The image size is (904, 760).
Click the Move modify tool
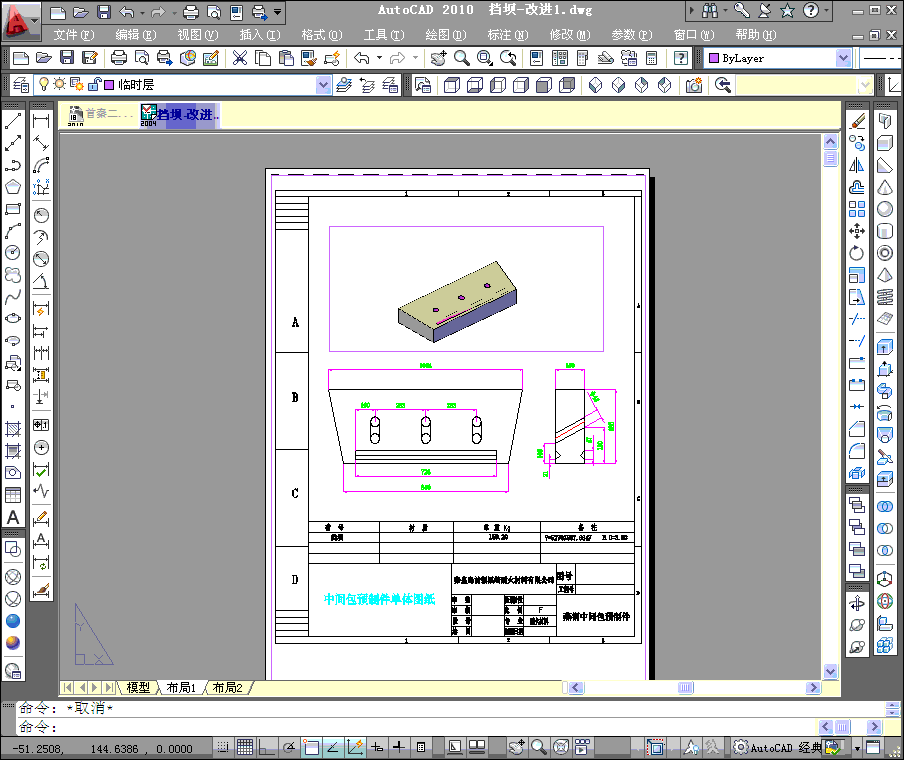click(x=857, y=231)
